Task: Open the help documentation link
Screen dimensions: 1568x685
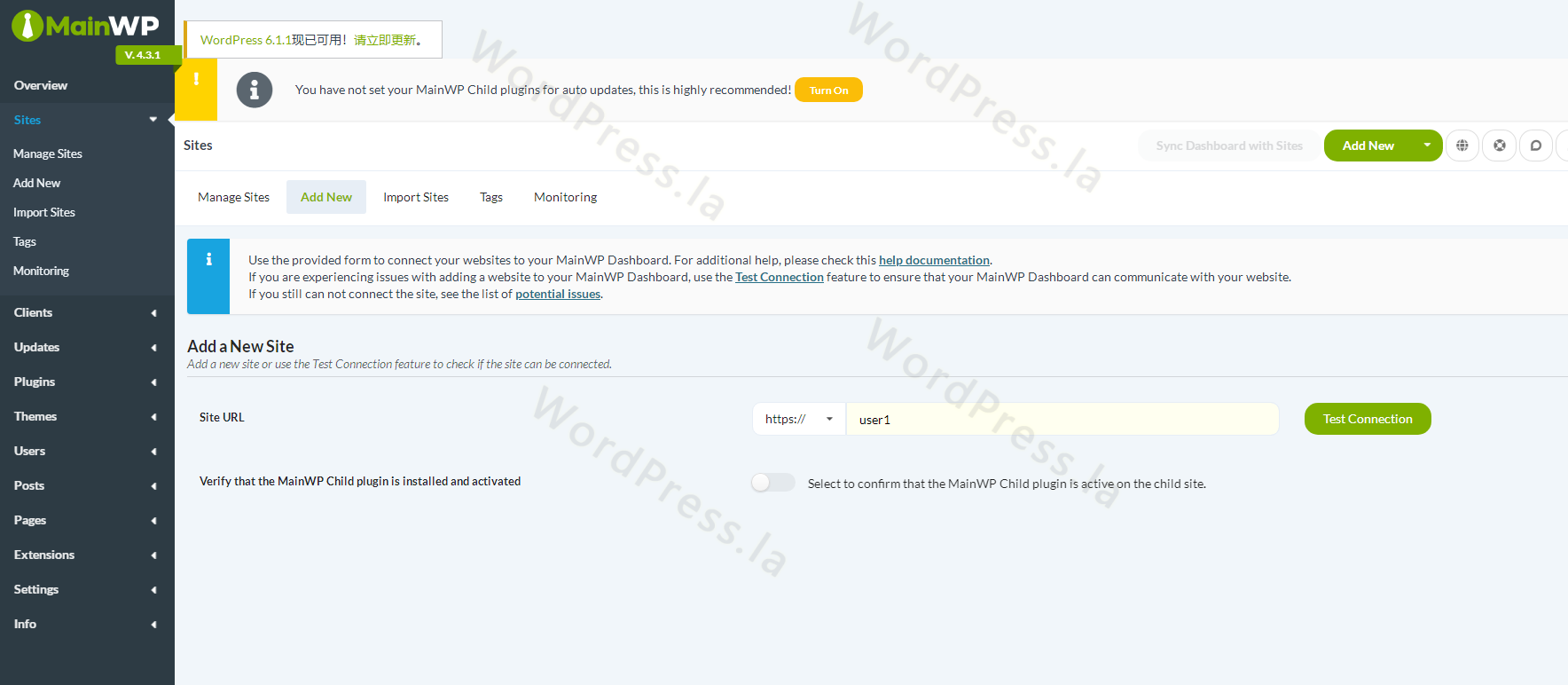Action: coord(934,260)
